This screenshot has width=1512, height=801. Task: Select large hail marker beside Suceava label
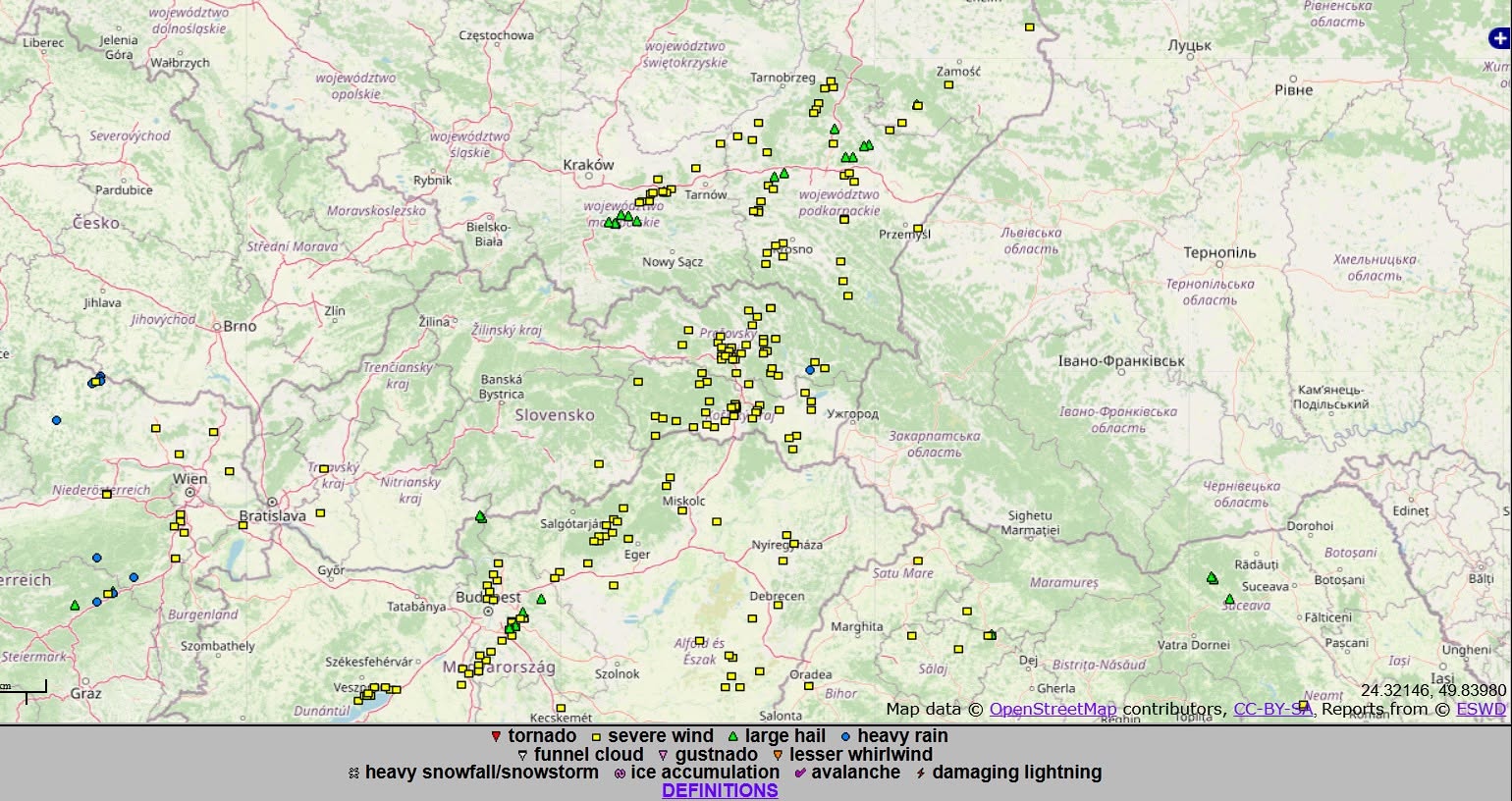click(1229, 599)
